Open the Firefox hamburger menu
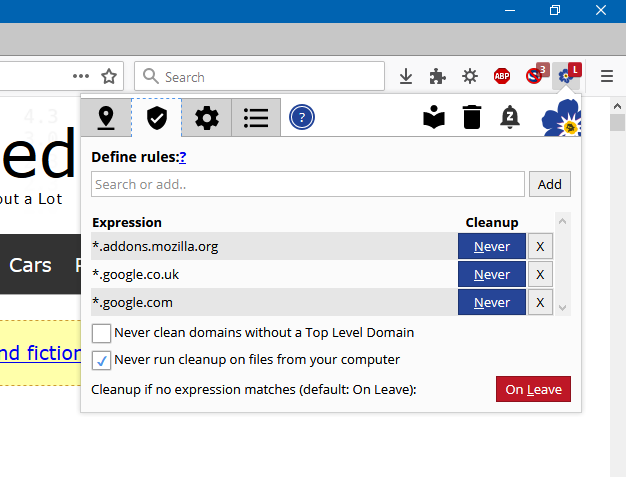 pyautogui.click(x=606, y=77)
